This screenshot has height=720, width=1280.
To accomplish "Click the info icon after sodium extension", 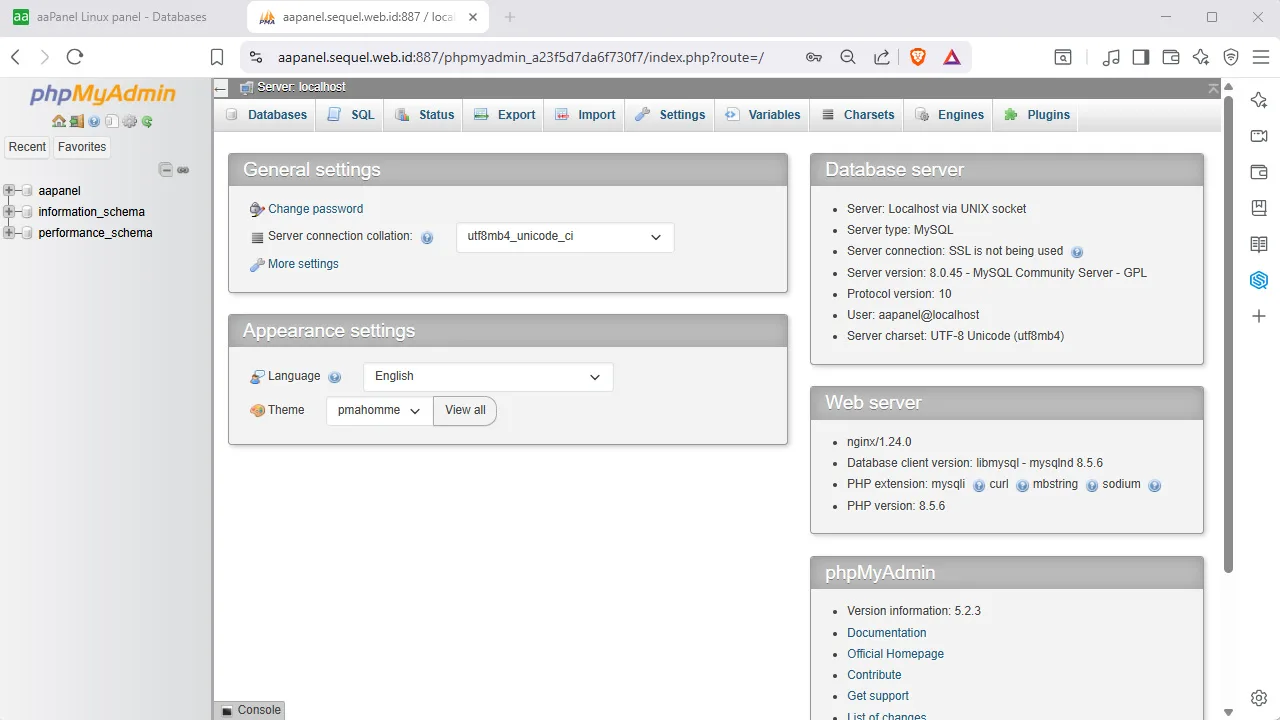I will click(1155, 486).
